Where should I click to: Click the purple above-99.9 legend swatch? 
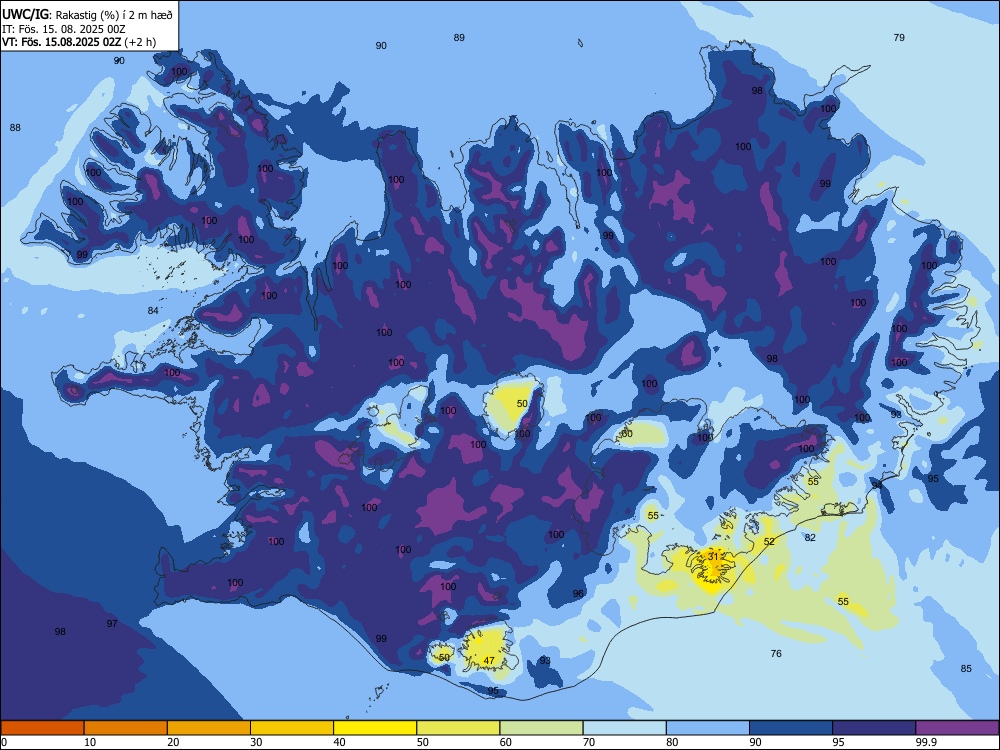pyautogui.click(x=957, y=728)
